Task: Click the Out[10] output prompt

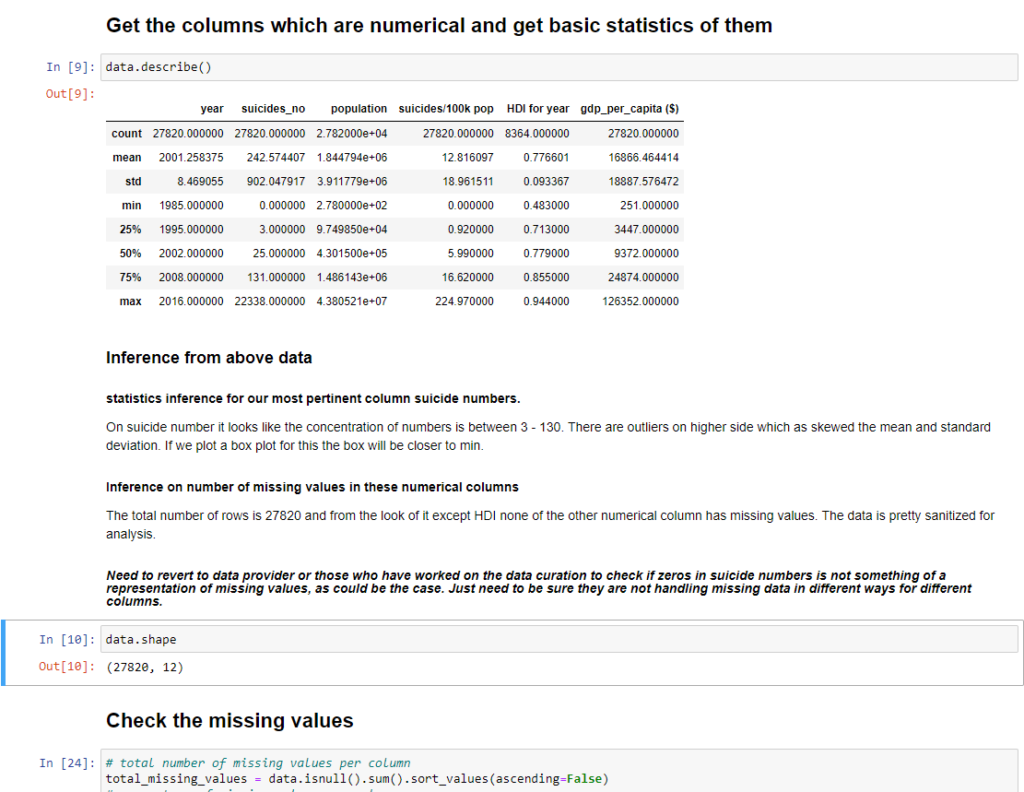Action: tap(67, 667)
